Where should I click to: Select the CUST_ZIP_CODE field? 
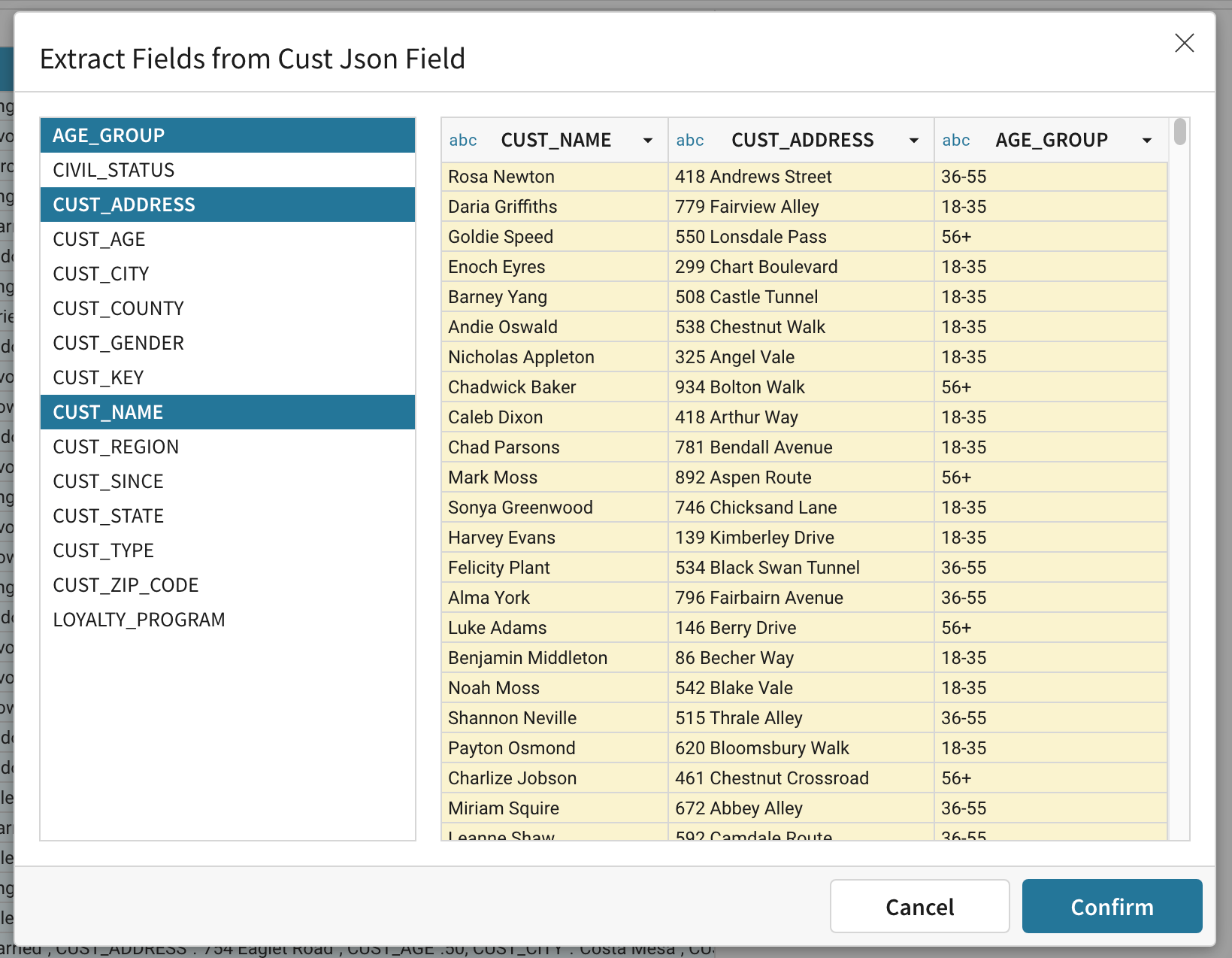228,585
